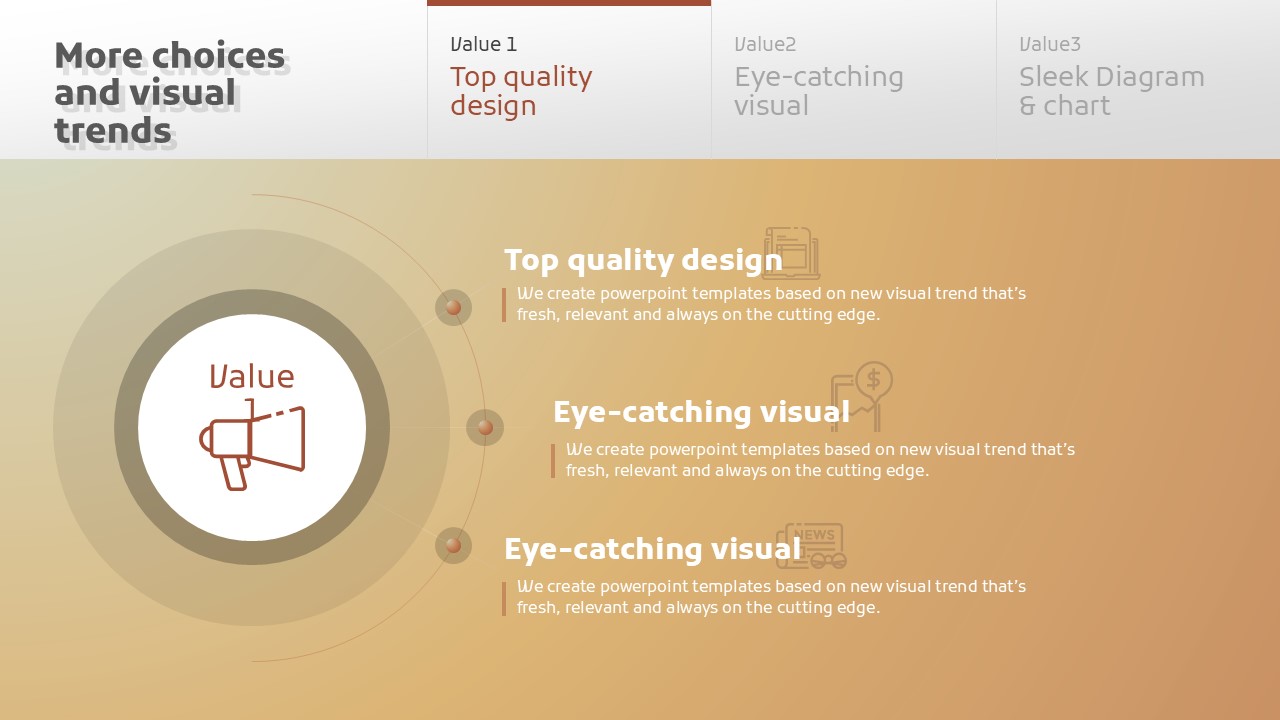Click the bottom bullet dot near the news heading
Screen dimensions: 1280x720
(453, 545)
